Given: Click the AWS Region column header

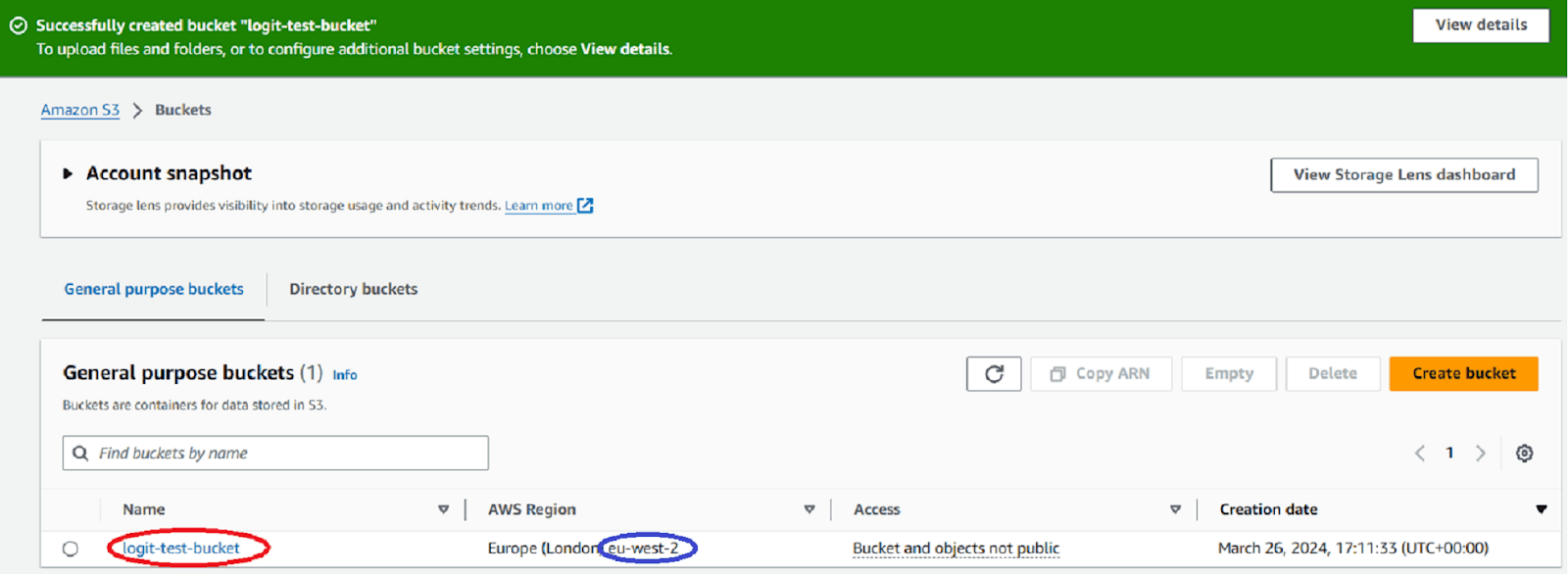Looking at the screenshot, I should click(532, 509).
